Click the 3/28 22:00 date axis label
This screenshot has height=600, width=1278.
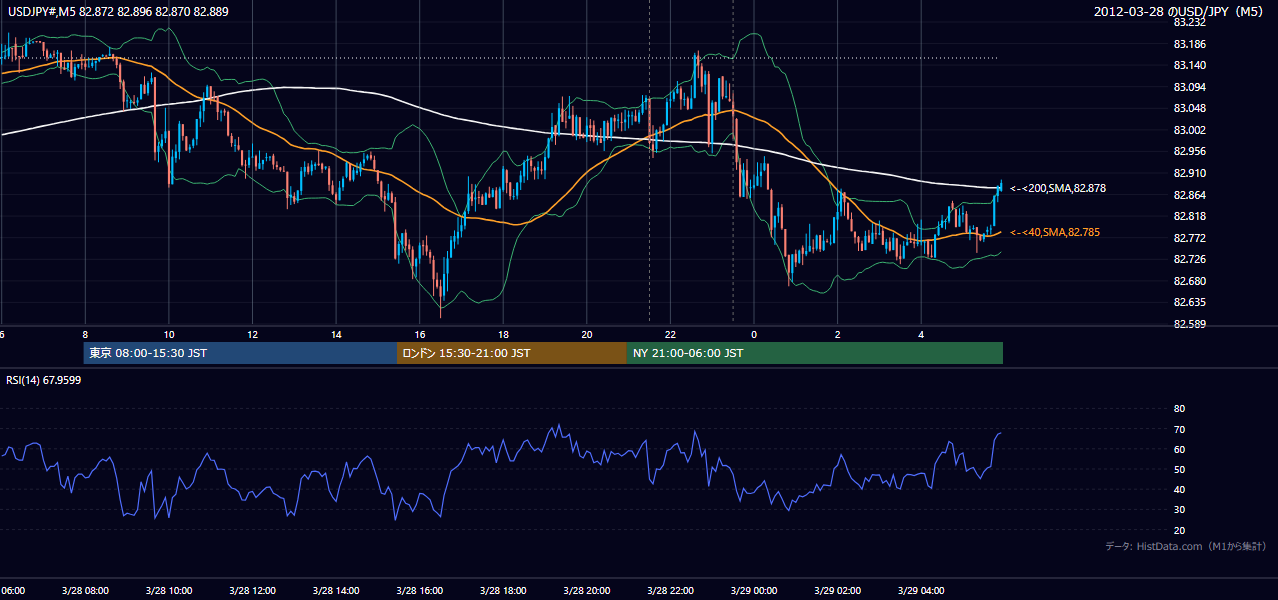(x=670, y=590)
